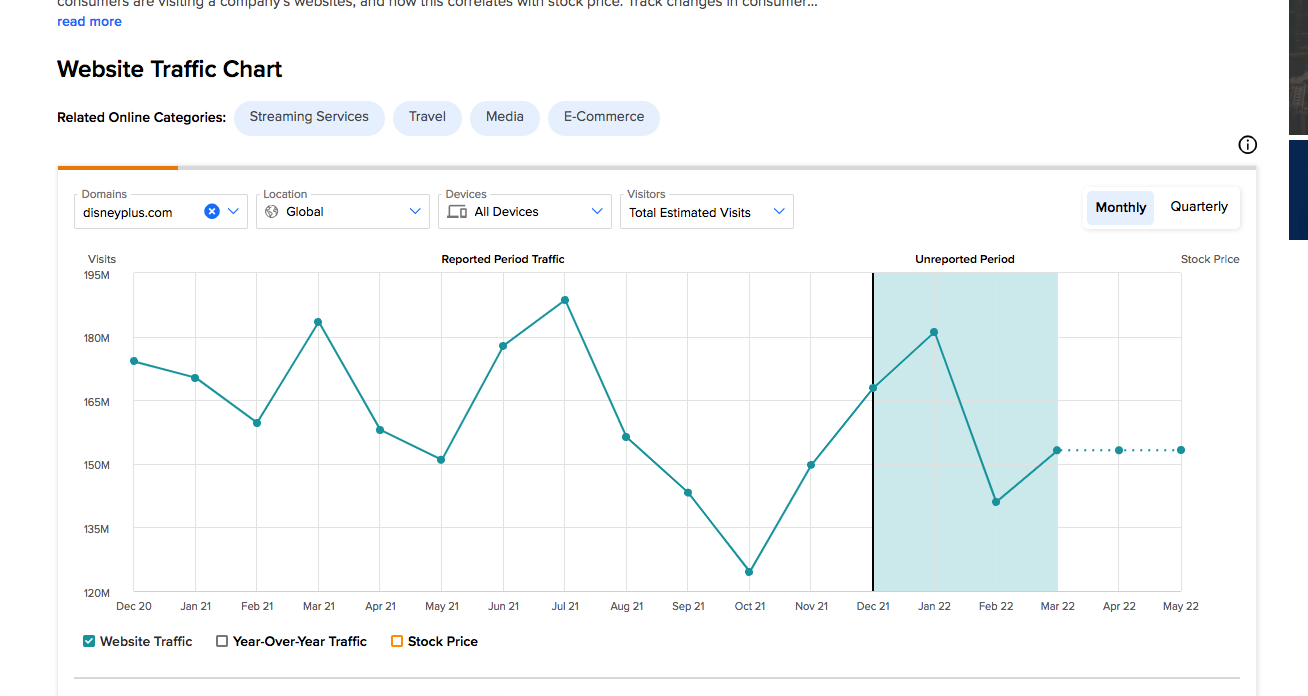Check the Year-Over-Year Traffic checkbox

coord(222,641)
